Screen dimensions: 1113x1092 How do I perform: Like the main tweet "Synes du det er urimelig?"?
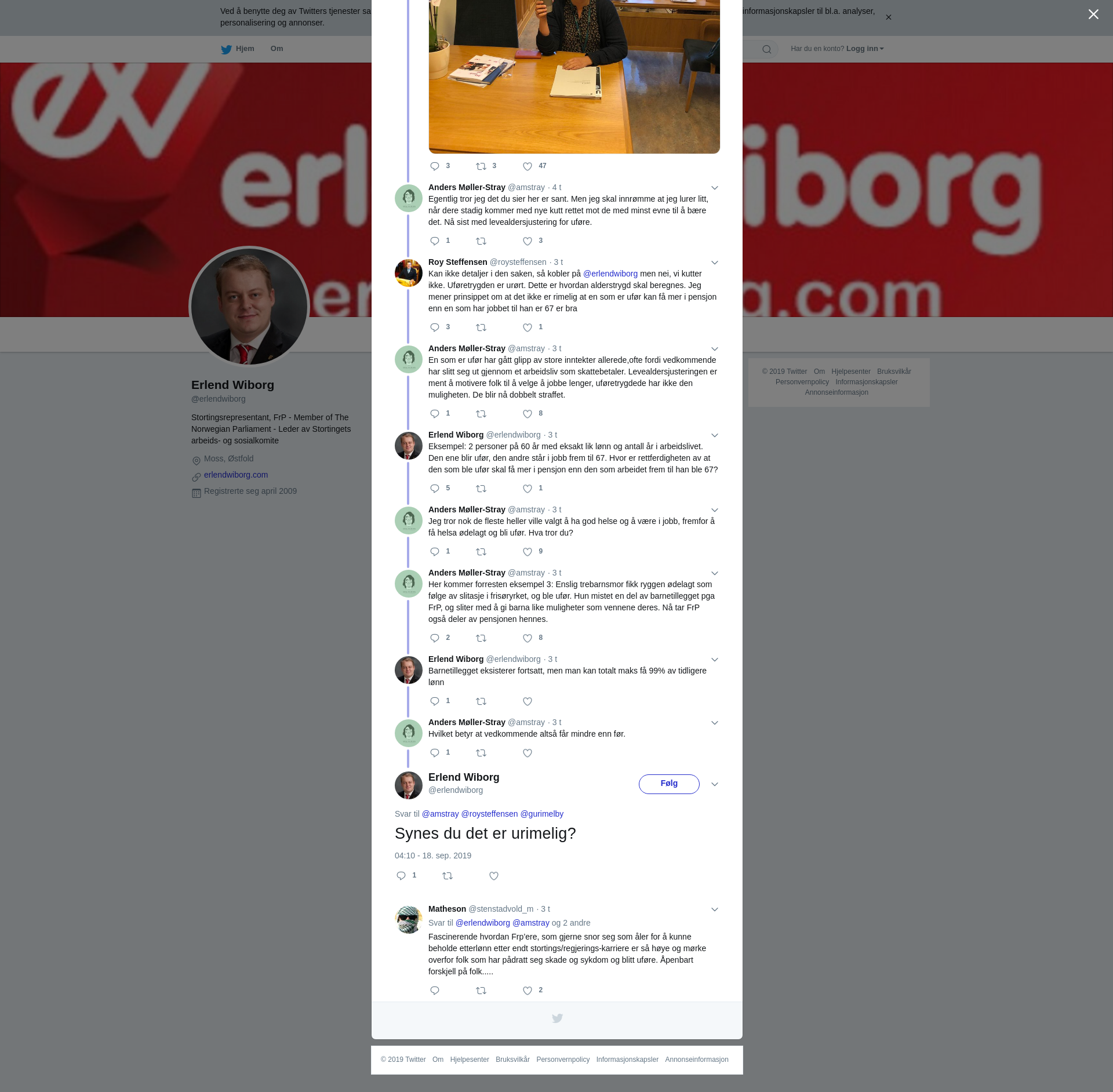tap(494, 876)
